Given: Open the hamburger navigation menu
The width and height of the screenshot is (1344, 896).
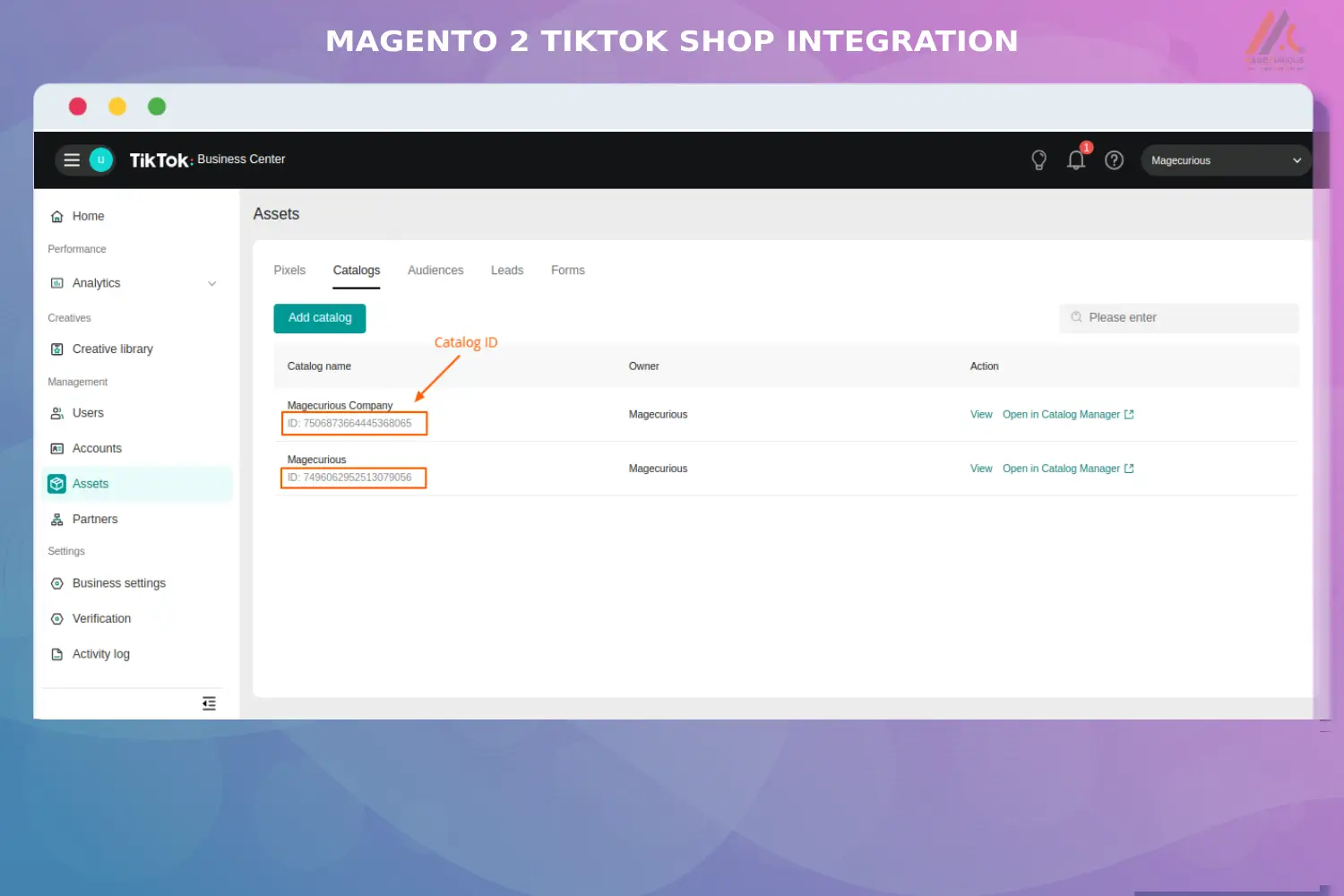Looking at the screenshot, I should (x=72, y=159).
